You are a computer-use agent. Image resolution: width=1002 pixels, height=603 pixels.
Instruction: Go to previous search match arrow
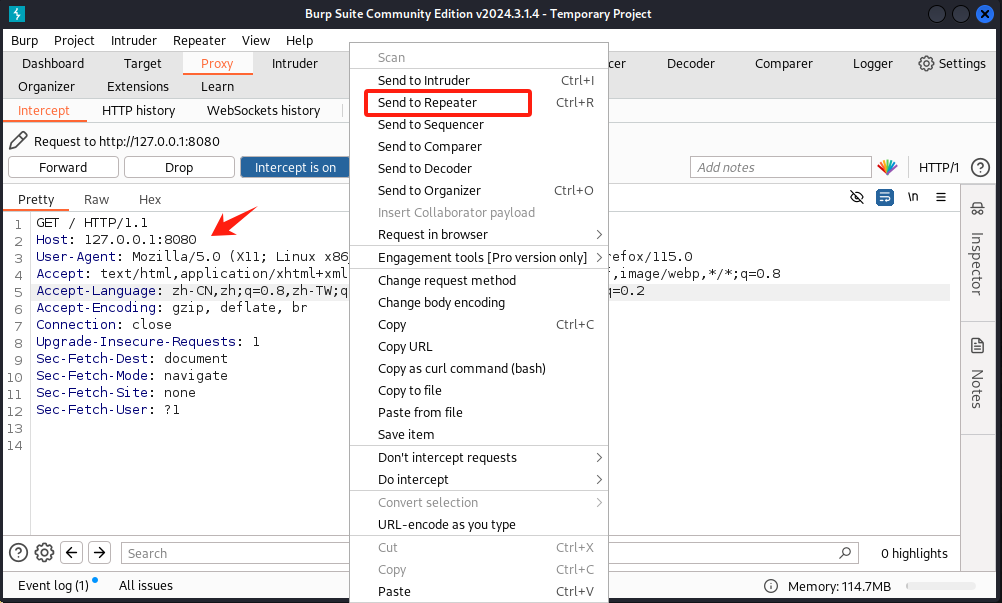coord(72,553)
